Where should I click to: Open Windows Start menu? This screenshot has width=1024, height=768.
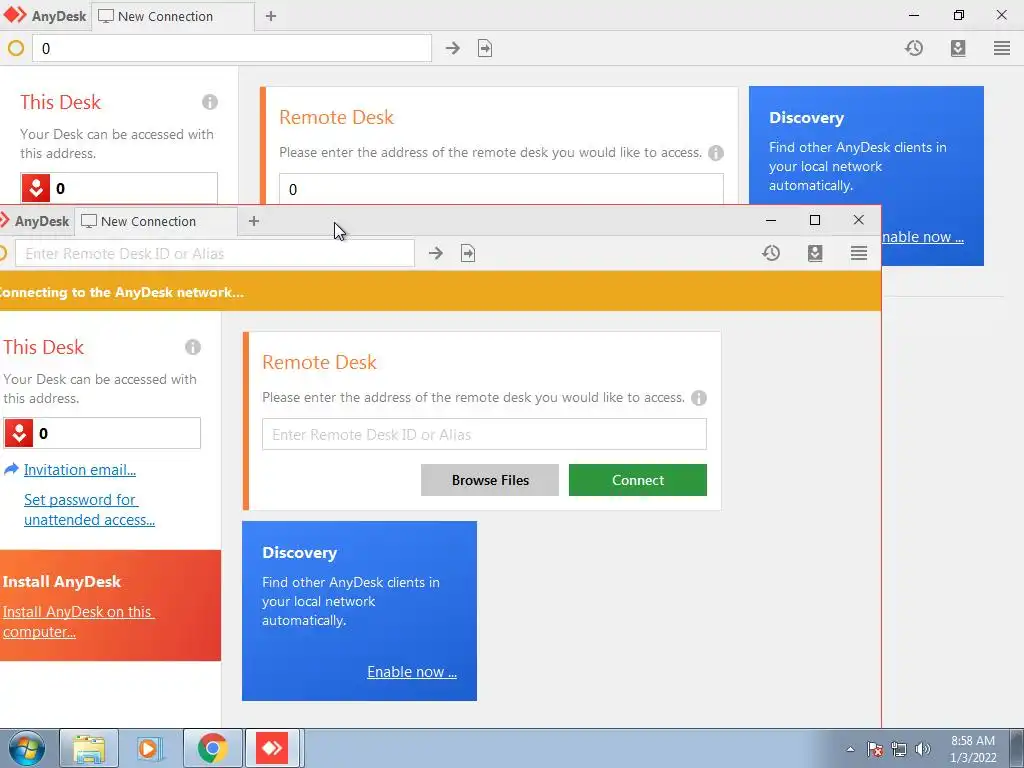[x=27, y=748]
